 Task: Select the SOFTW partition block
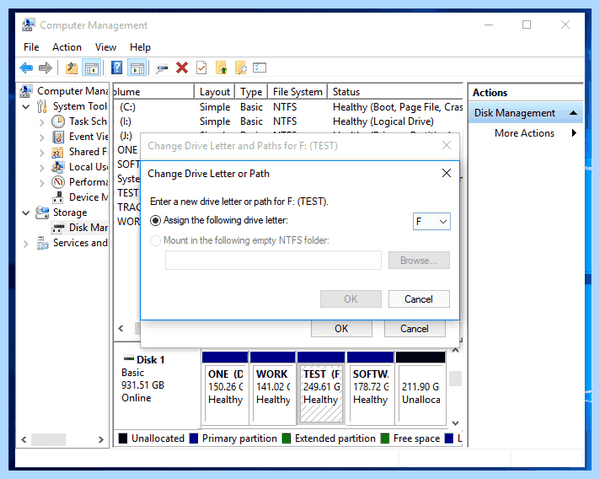pos(370,387)
